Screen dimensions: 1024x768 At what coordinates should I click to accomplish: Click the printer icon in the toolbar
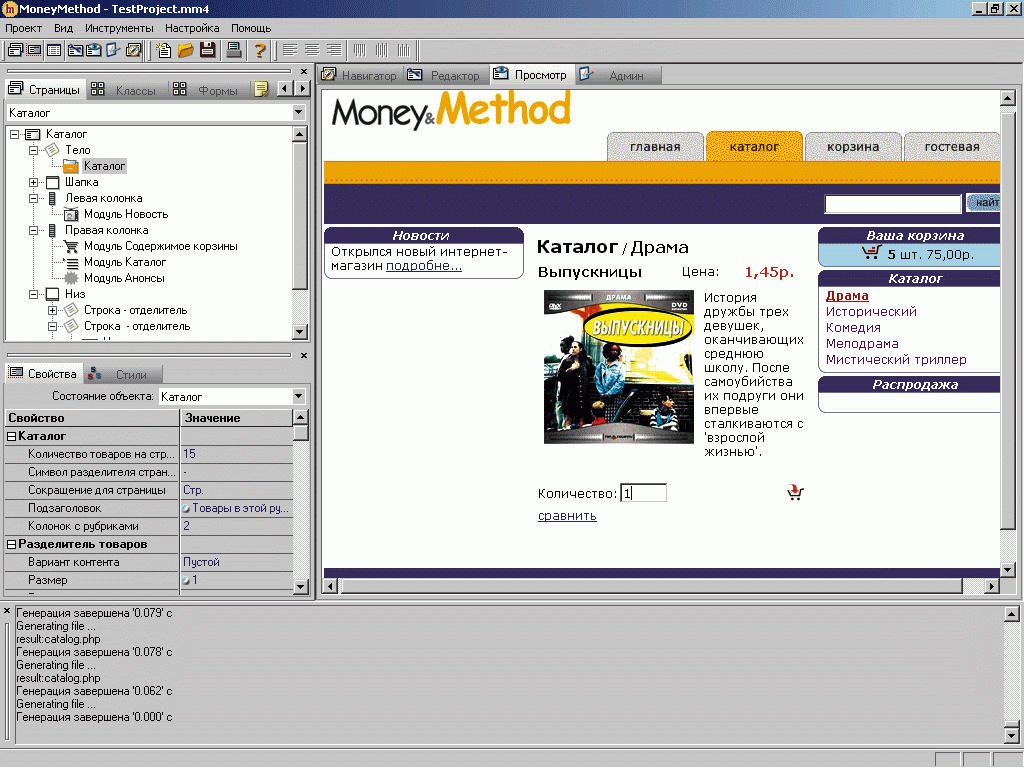point(233,50)
